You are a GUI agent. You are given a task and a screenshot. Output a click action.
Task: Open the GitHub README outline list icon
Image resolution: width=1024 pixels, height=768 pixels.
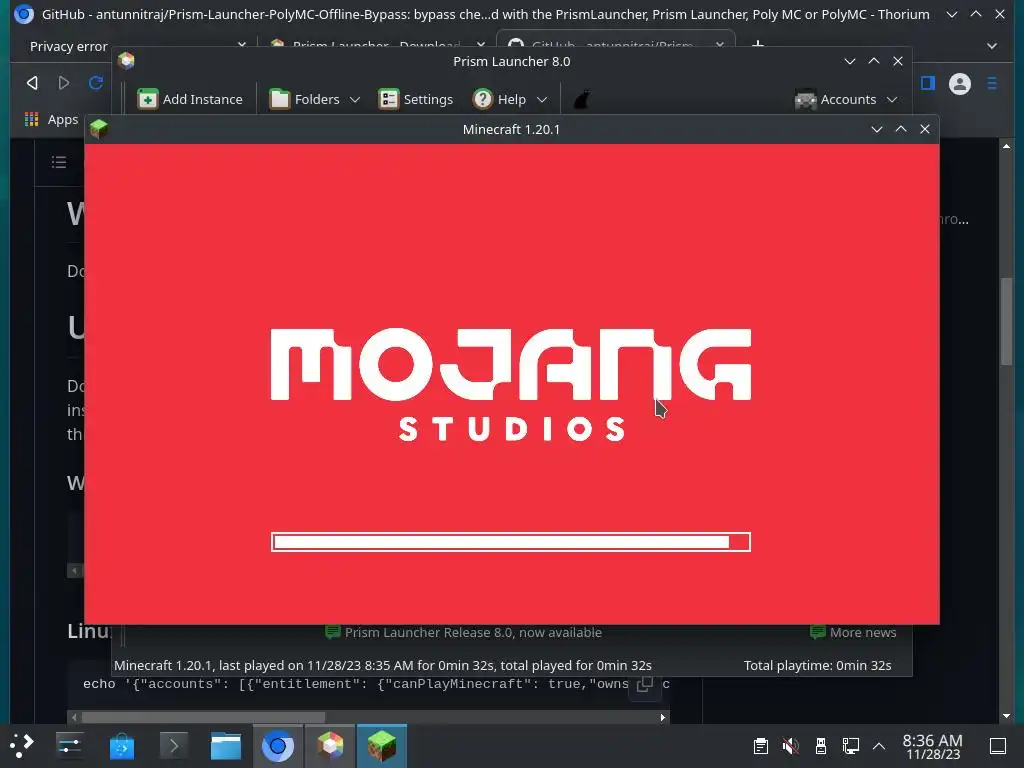click(59, 162)
